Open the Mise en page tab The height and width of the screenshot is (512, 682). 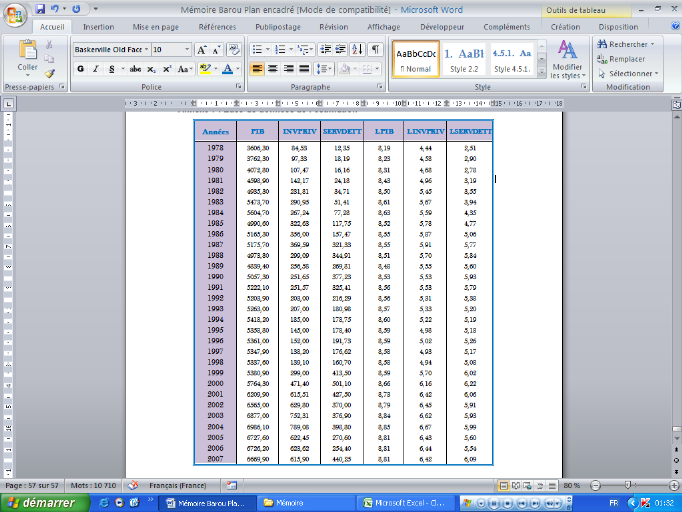click(x=155, y=27)
